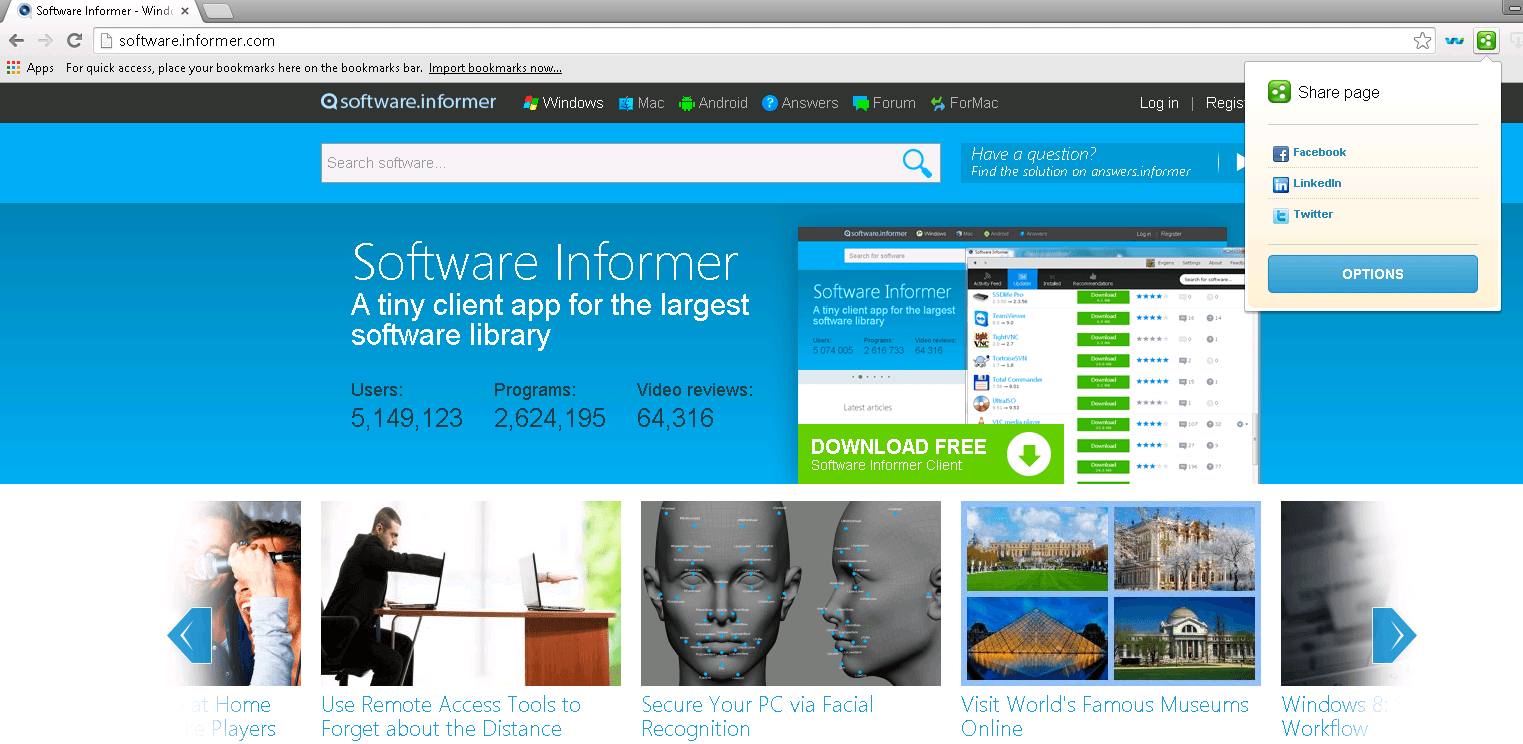This screenshot has height=744, width=1523.
Task: Click the Import bookmarks now link
Action: pos(495,67)
